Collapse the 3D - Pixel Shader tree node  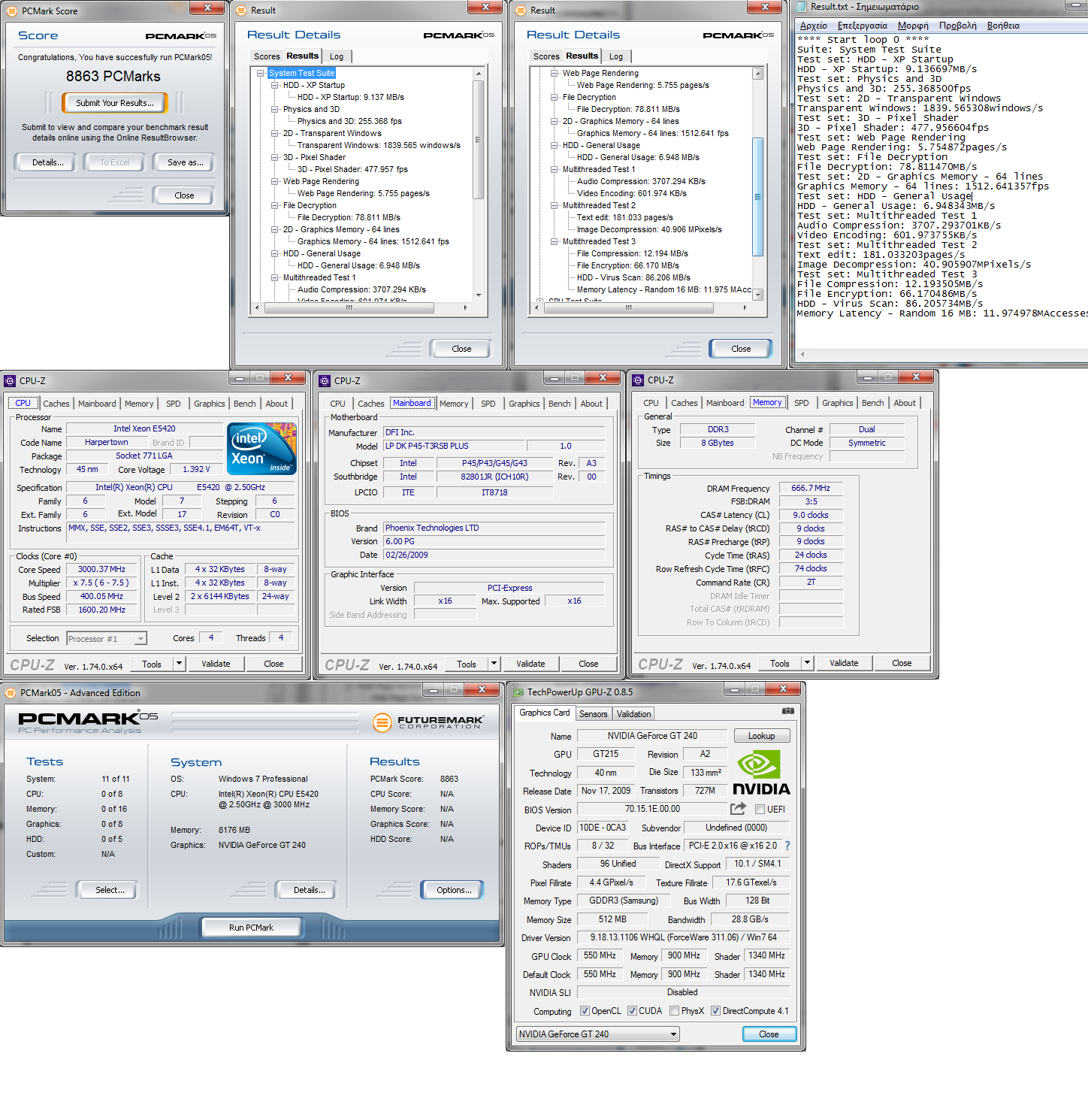point(275,157)
